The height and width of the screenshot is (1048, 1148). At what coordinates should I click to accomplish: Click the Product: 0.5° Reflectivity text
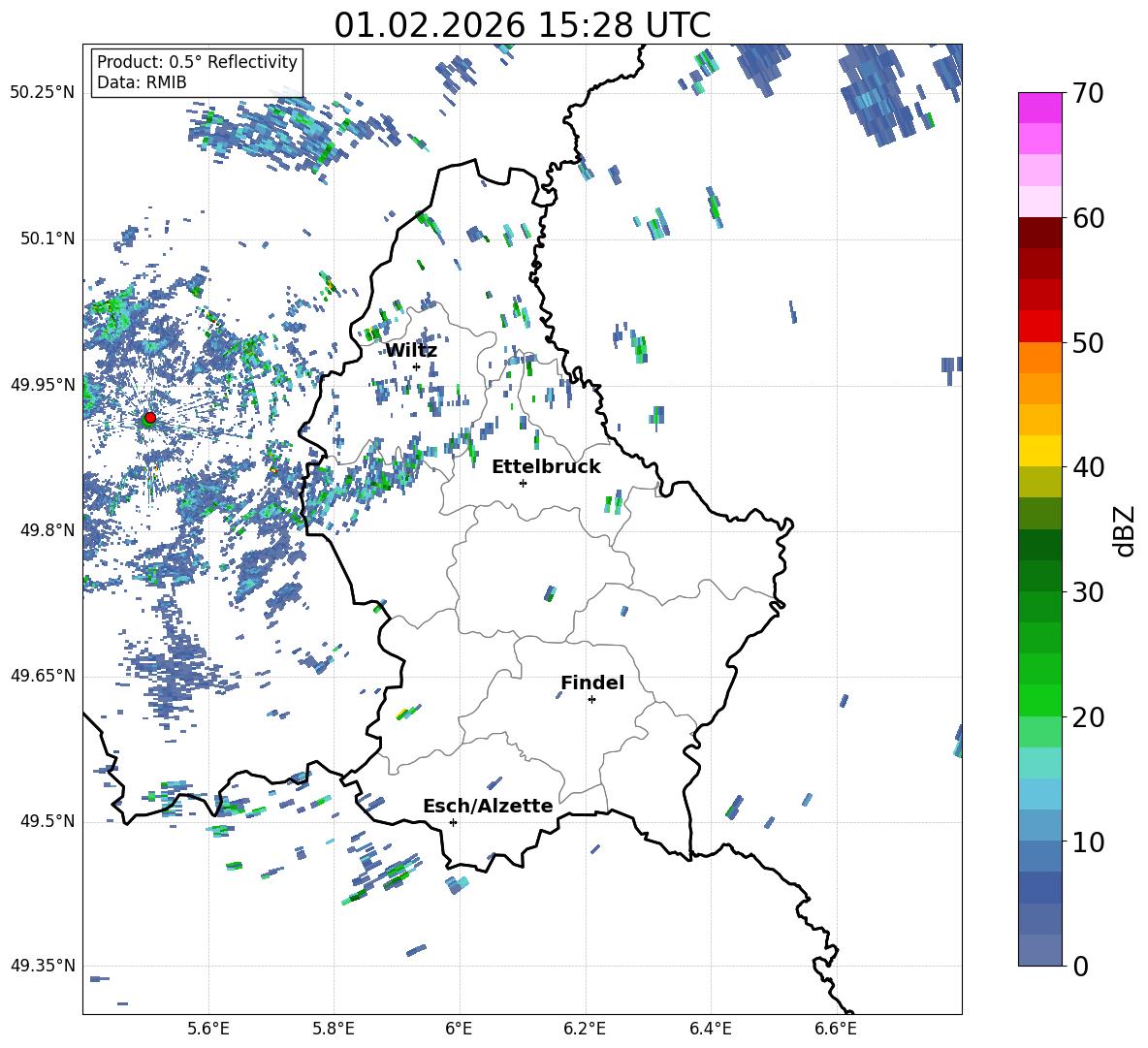197,61
